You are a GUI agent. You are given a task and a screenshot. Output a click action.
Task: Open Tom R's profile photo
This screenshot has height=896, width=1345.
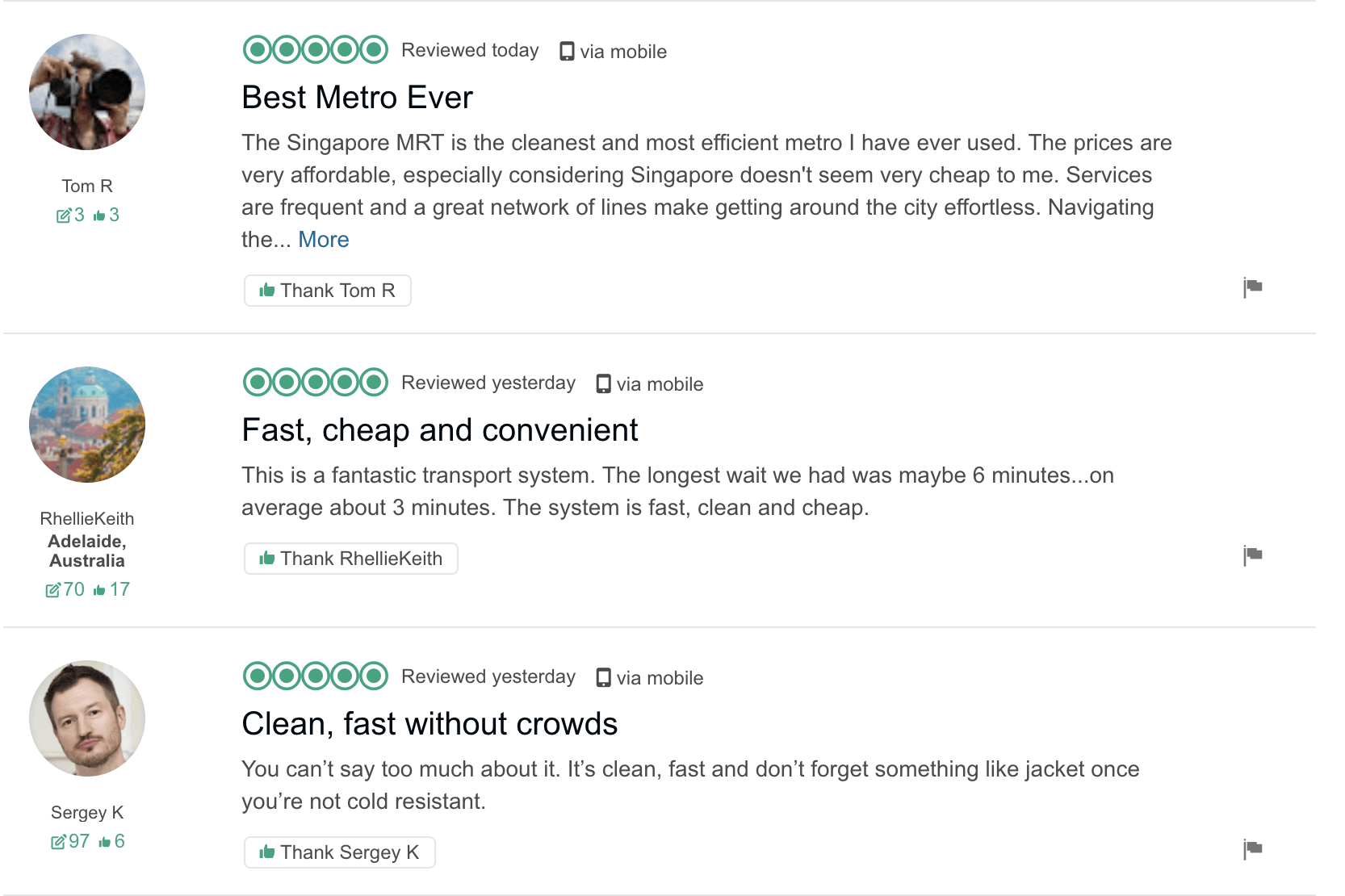point(87,92)
